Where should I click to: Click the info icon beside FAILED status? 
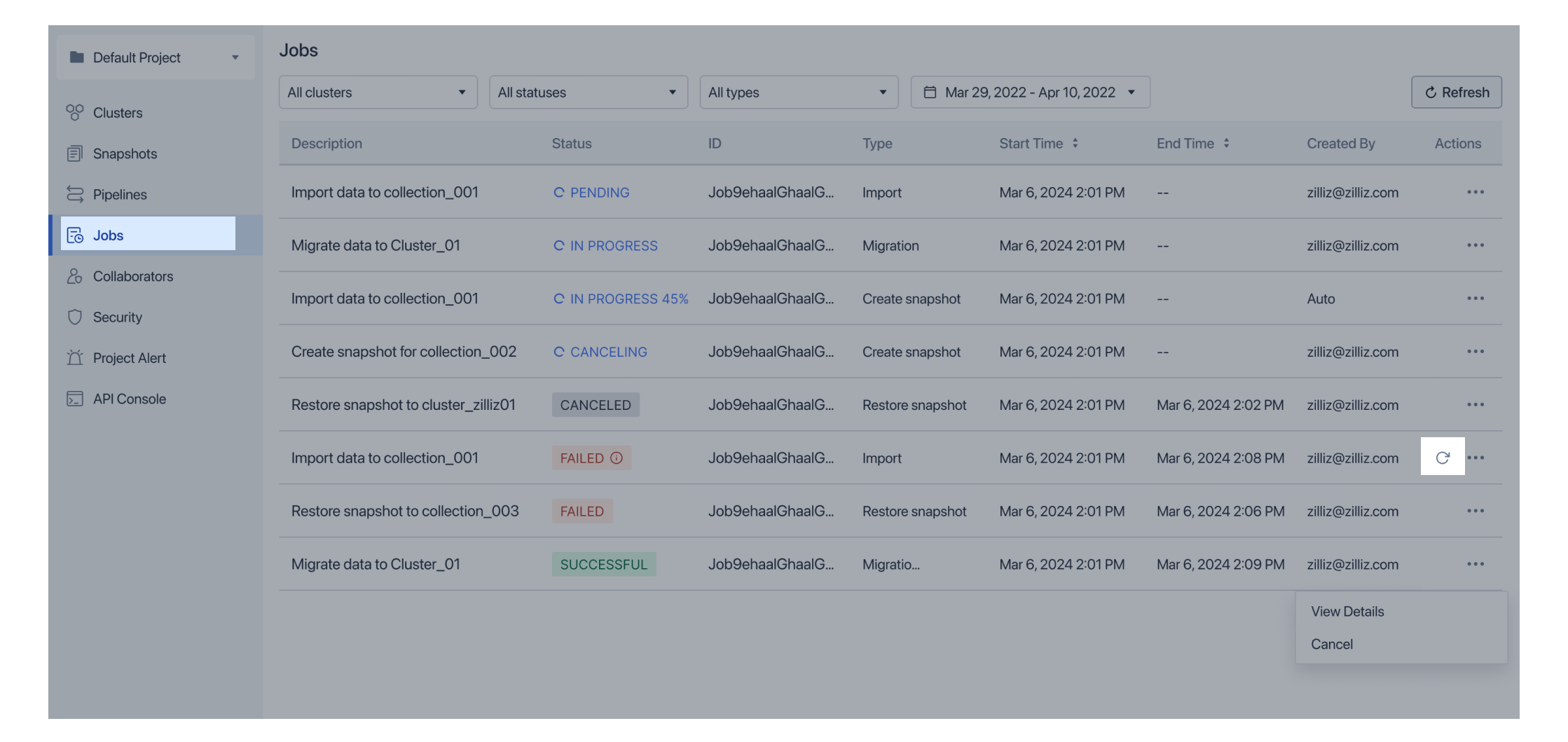617,458
